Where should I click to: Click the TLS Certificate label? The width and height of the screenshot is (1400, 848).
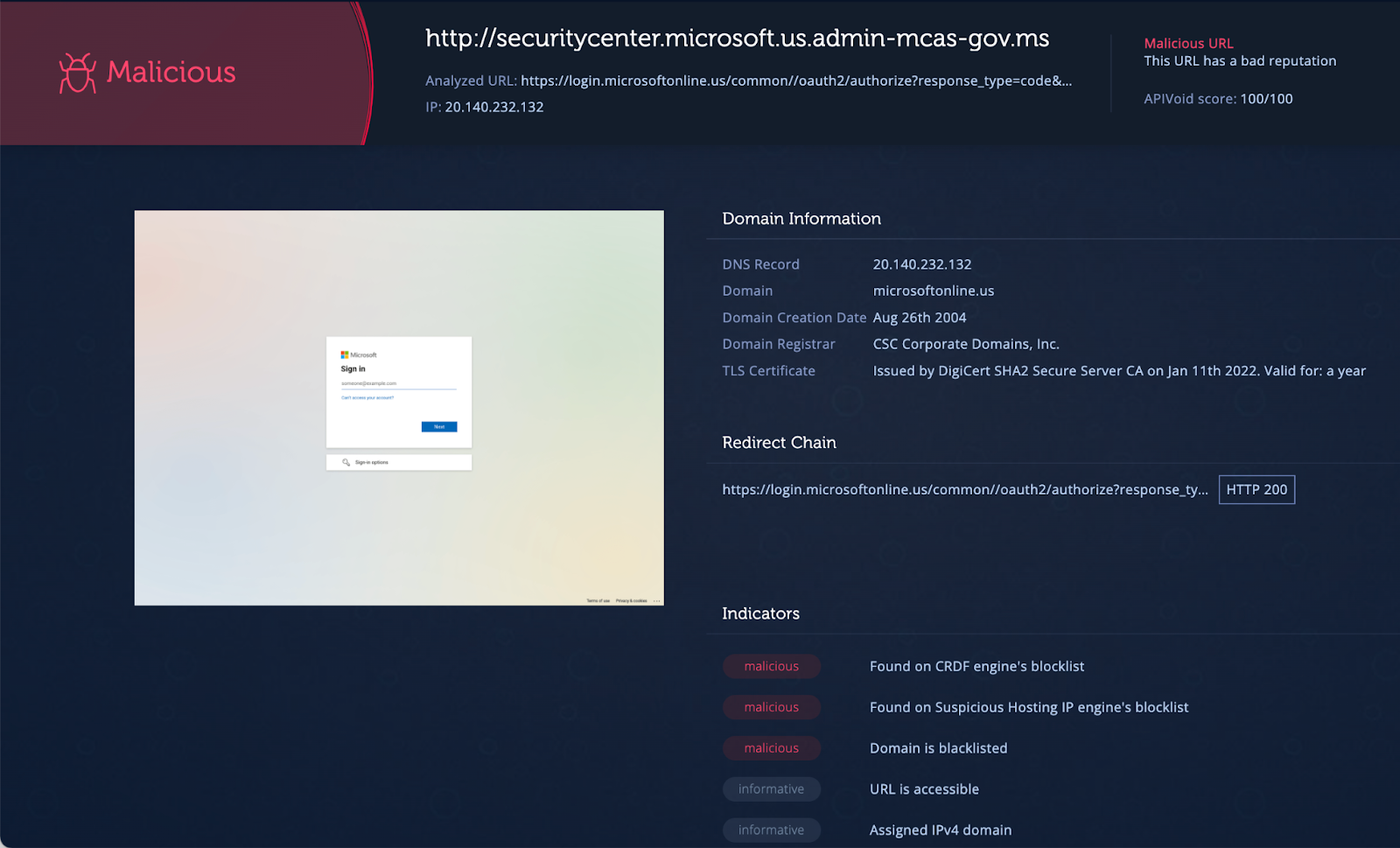click(768, 371)
